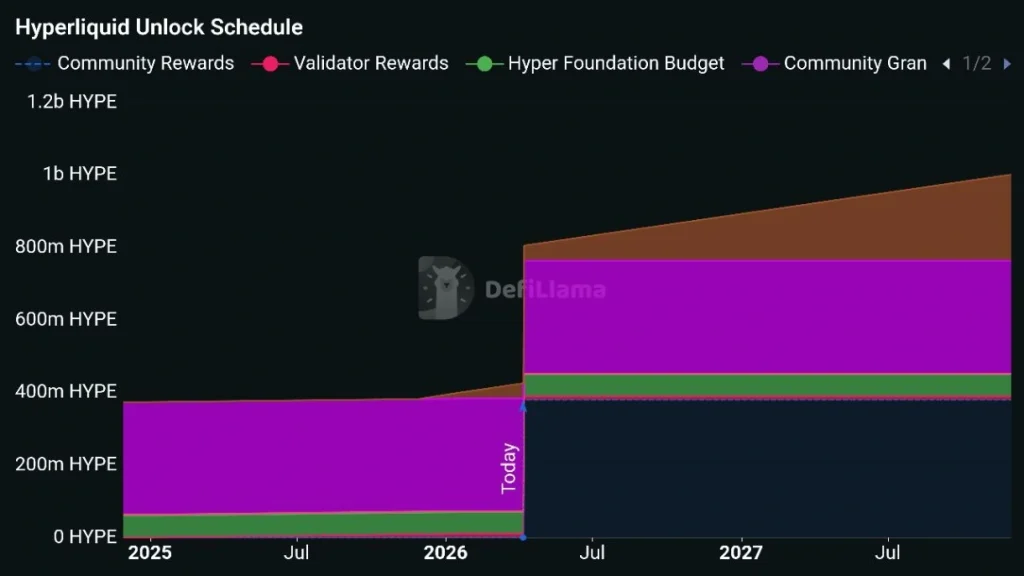Click the blue arrow above the Today line
Screen dimensions: 1024x576
tap(523, 408)
